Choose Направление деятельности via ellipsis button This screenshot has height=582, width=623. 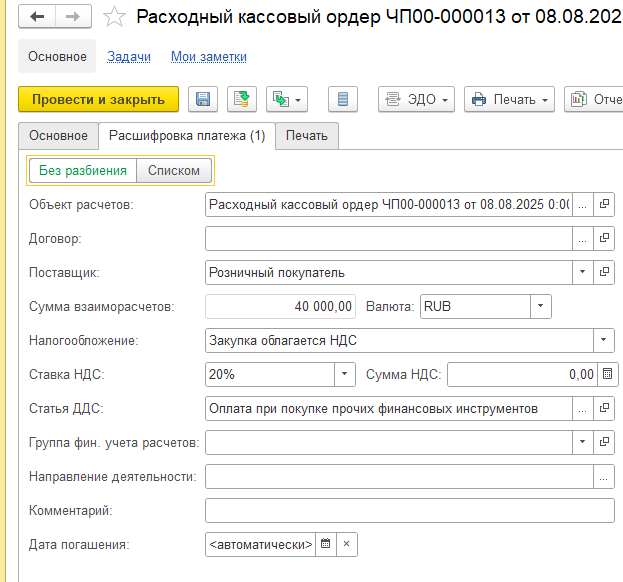[604, 476]
